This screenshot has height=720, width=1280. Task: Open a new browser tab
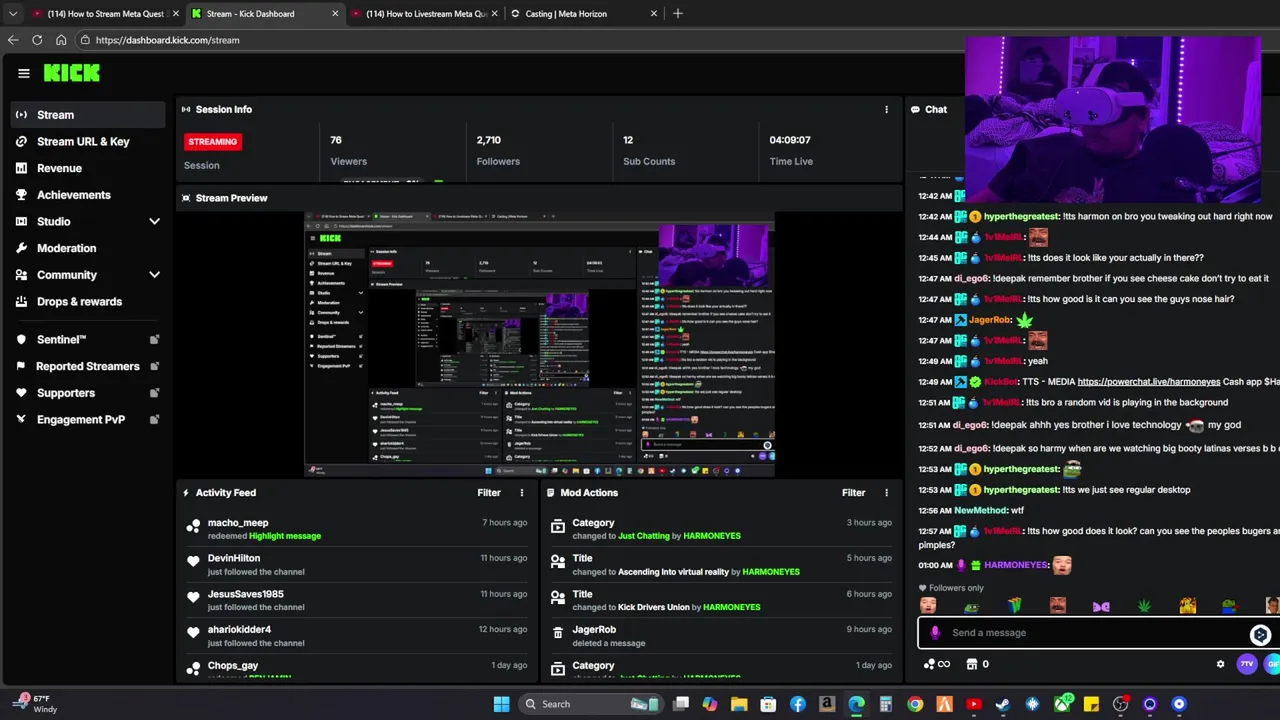[677, 14]
